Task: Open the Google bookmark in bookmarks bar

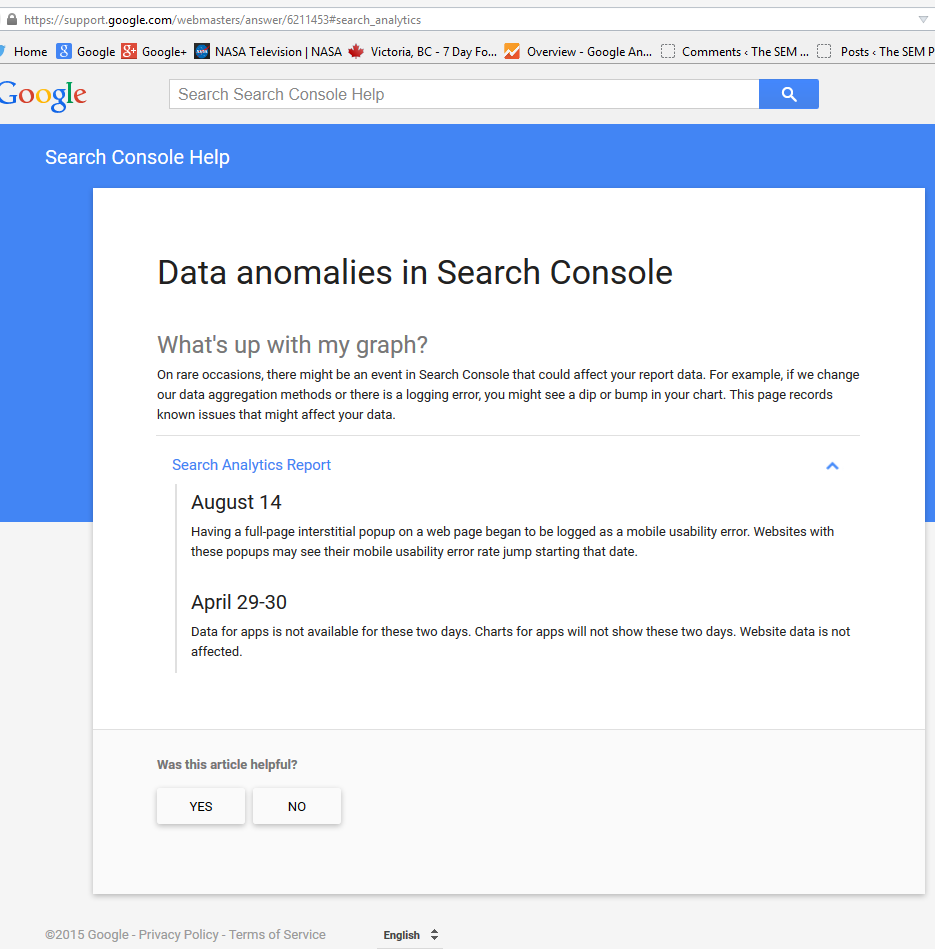Action: click(86, 51)
